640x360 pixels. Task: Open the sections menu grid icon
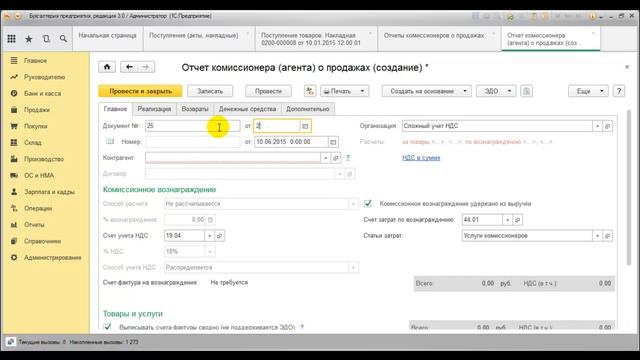[11, 39]
